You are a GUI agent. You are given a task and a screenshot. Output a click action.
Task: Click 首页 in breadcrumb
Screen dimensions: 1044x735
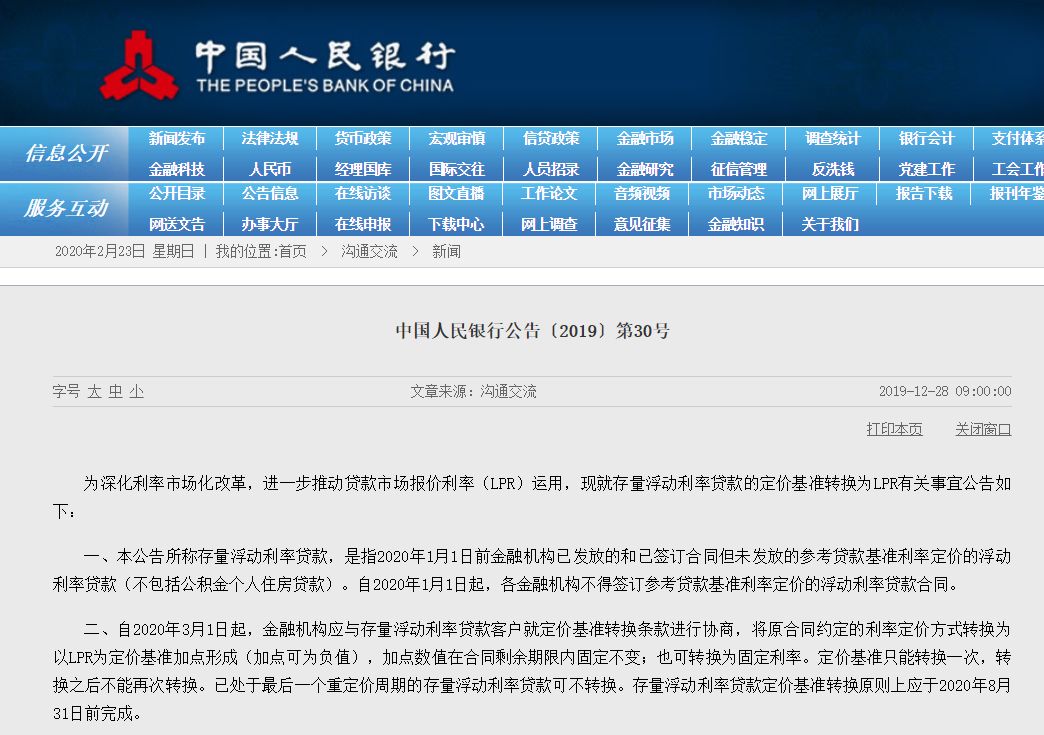coord(292,252)
